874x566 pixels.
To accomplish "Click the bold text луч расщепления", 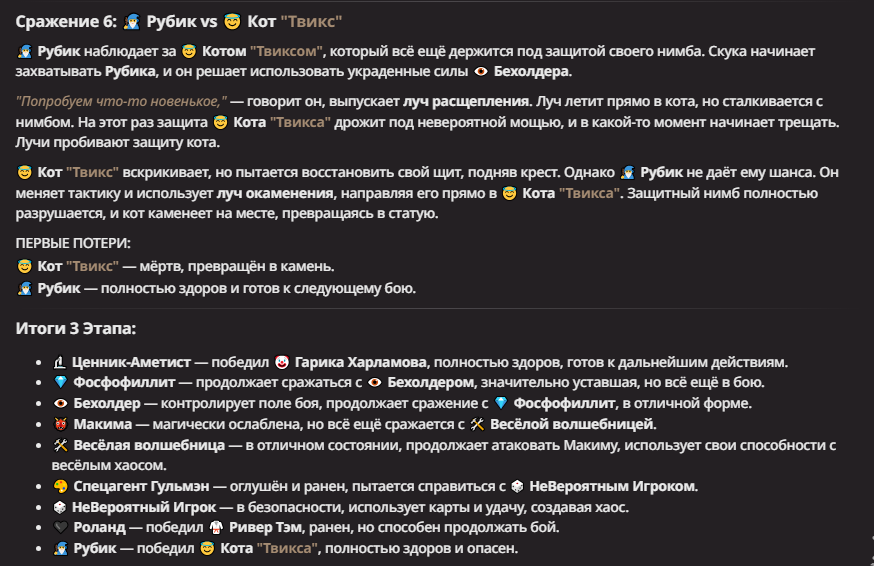I will click(466, 101).
